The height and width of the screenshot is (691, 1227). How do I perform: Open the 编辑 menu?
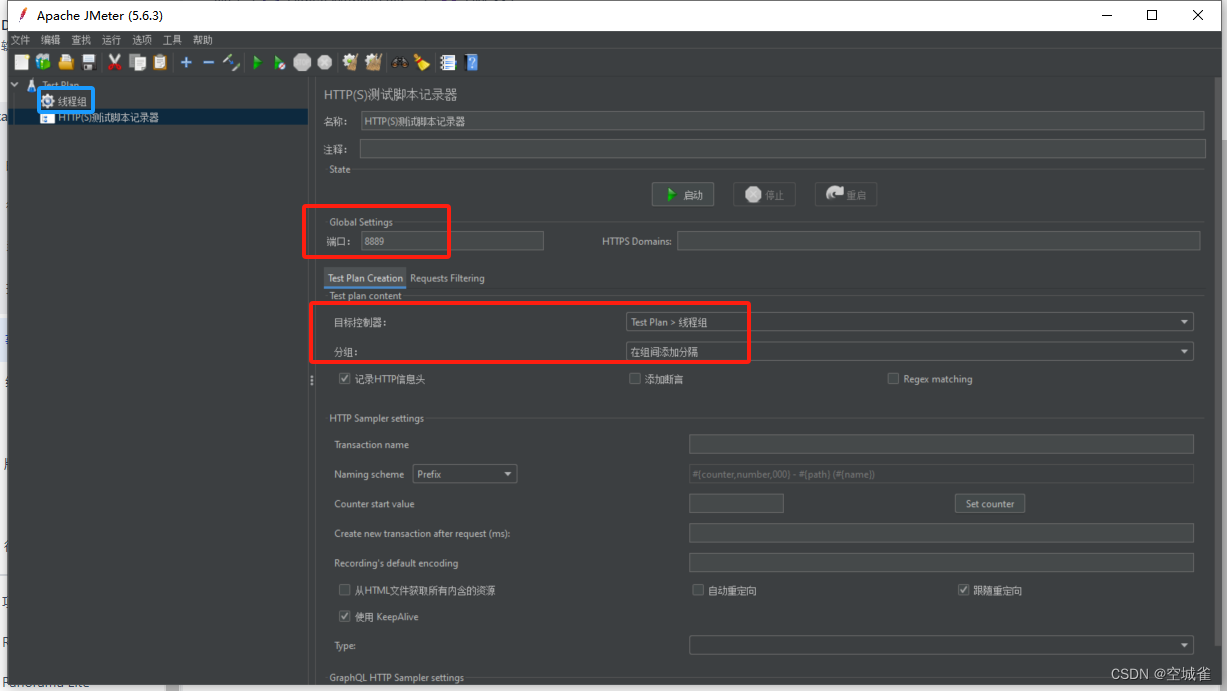pyautogui.click(x=51, y=40)
